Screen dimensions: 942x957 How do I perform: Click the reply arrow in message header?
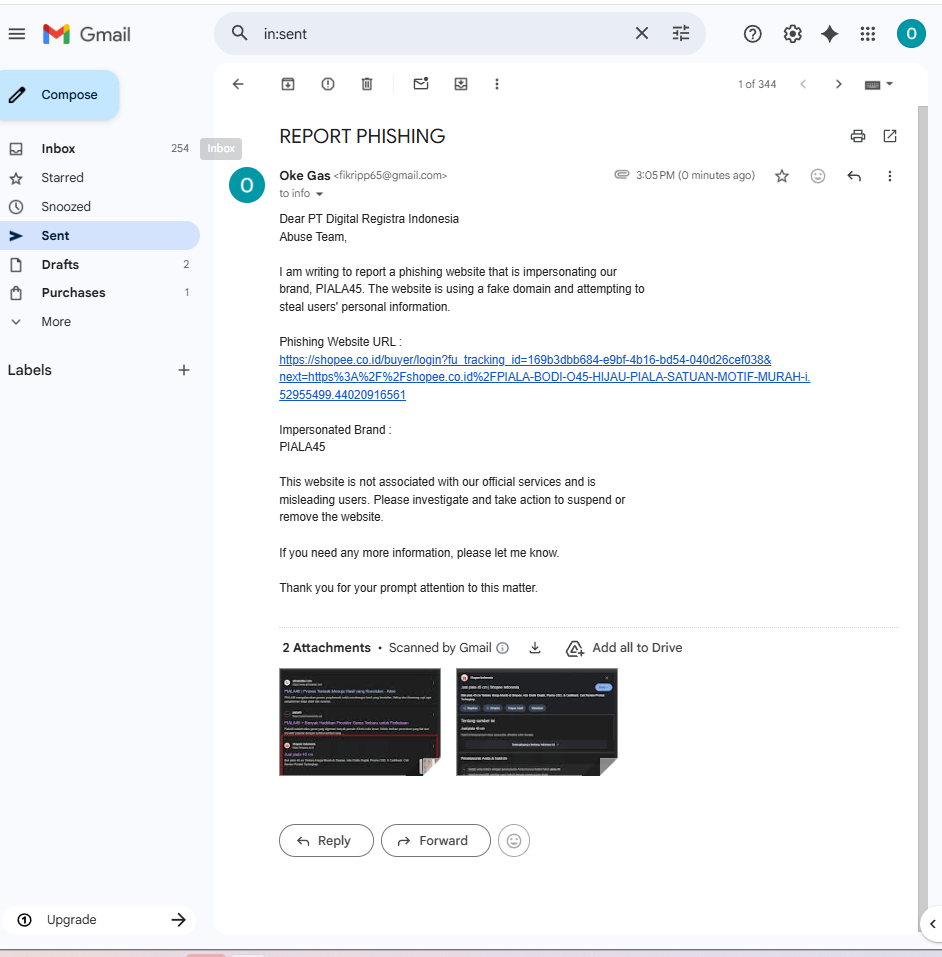[854, 176]
